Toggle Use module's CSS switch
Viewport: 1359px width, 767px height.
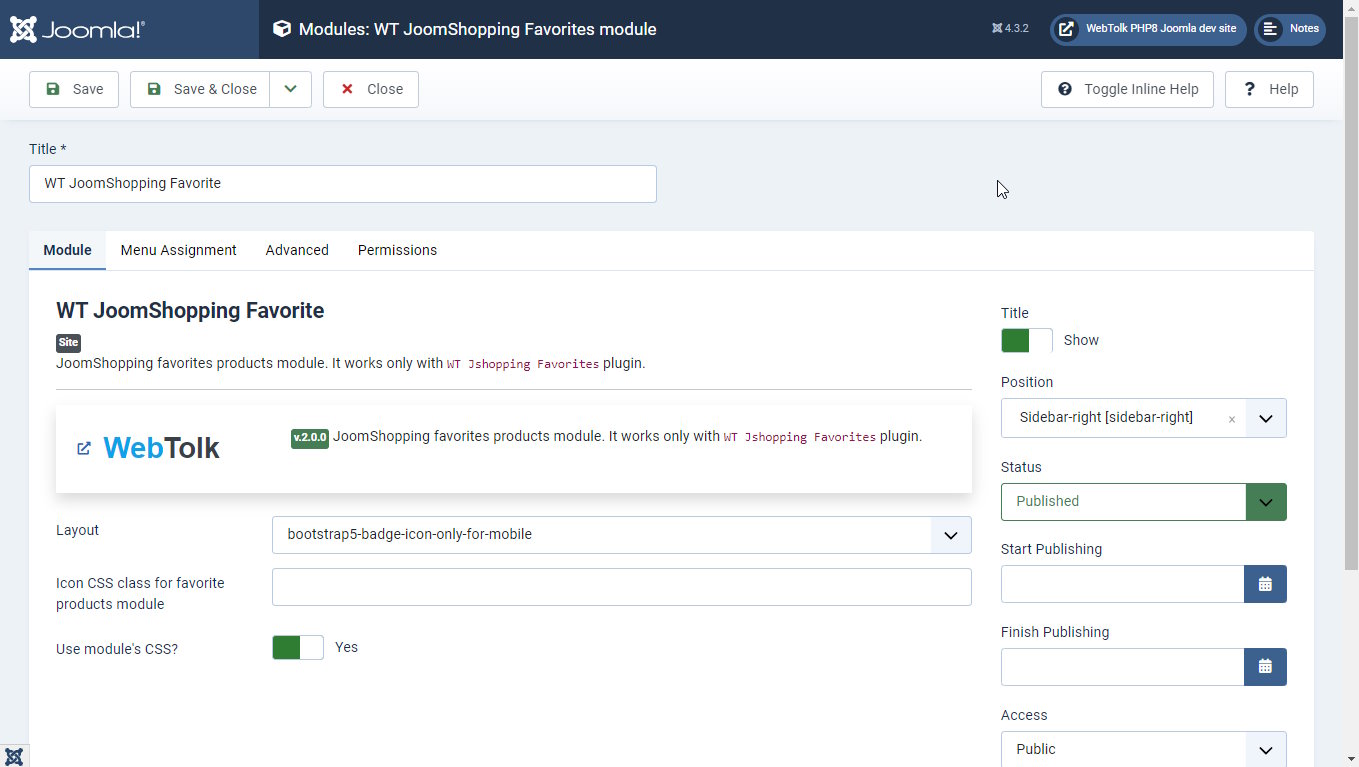(298, 647)
